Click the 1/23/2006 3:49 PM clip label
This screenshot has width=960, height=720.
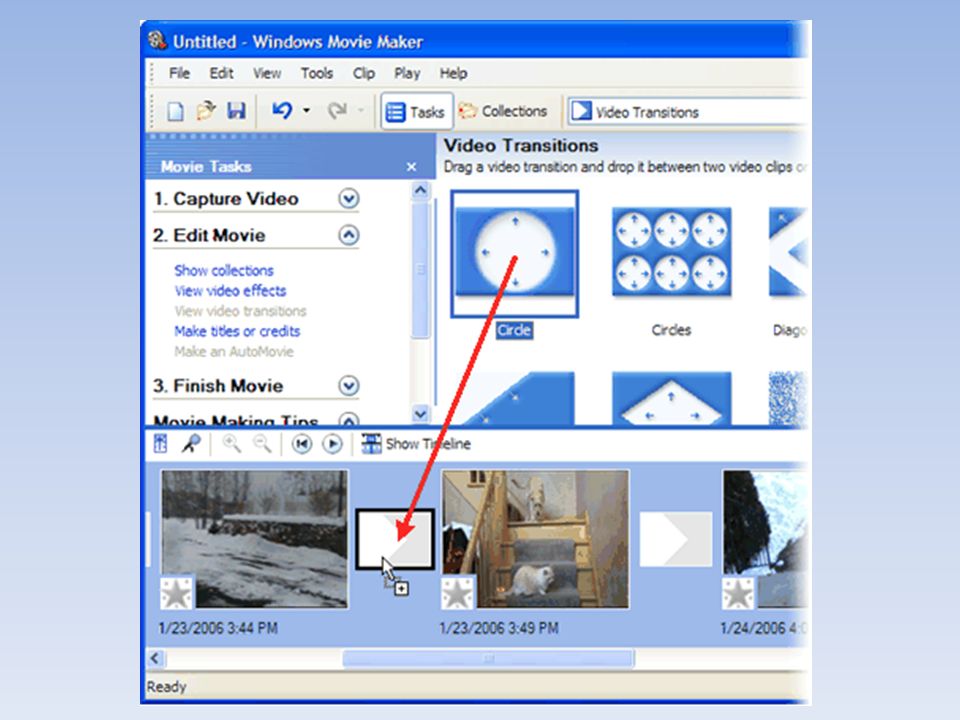(x=499, y=628)
